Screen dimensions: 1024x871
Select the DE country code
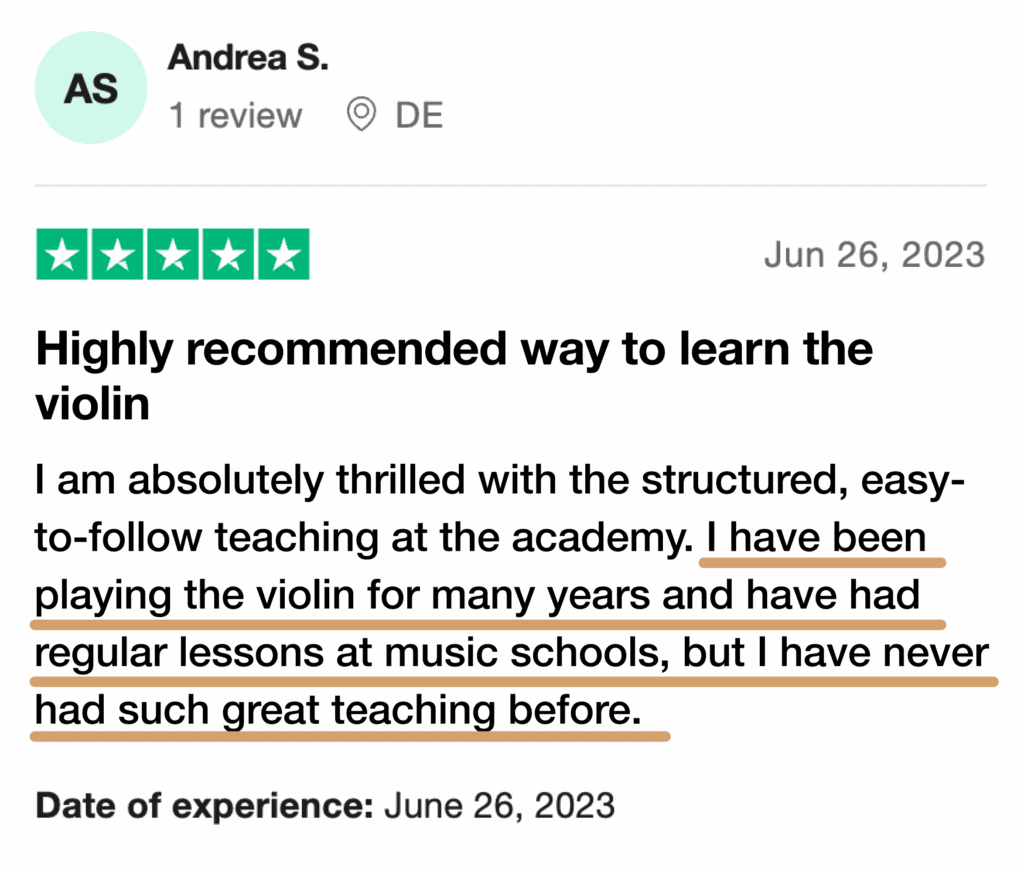[419, 116]
